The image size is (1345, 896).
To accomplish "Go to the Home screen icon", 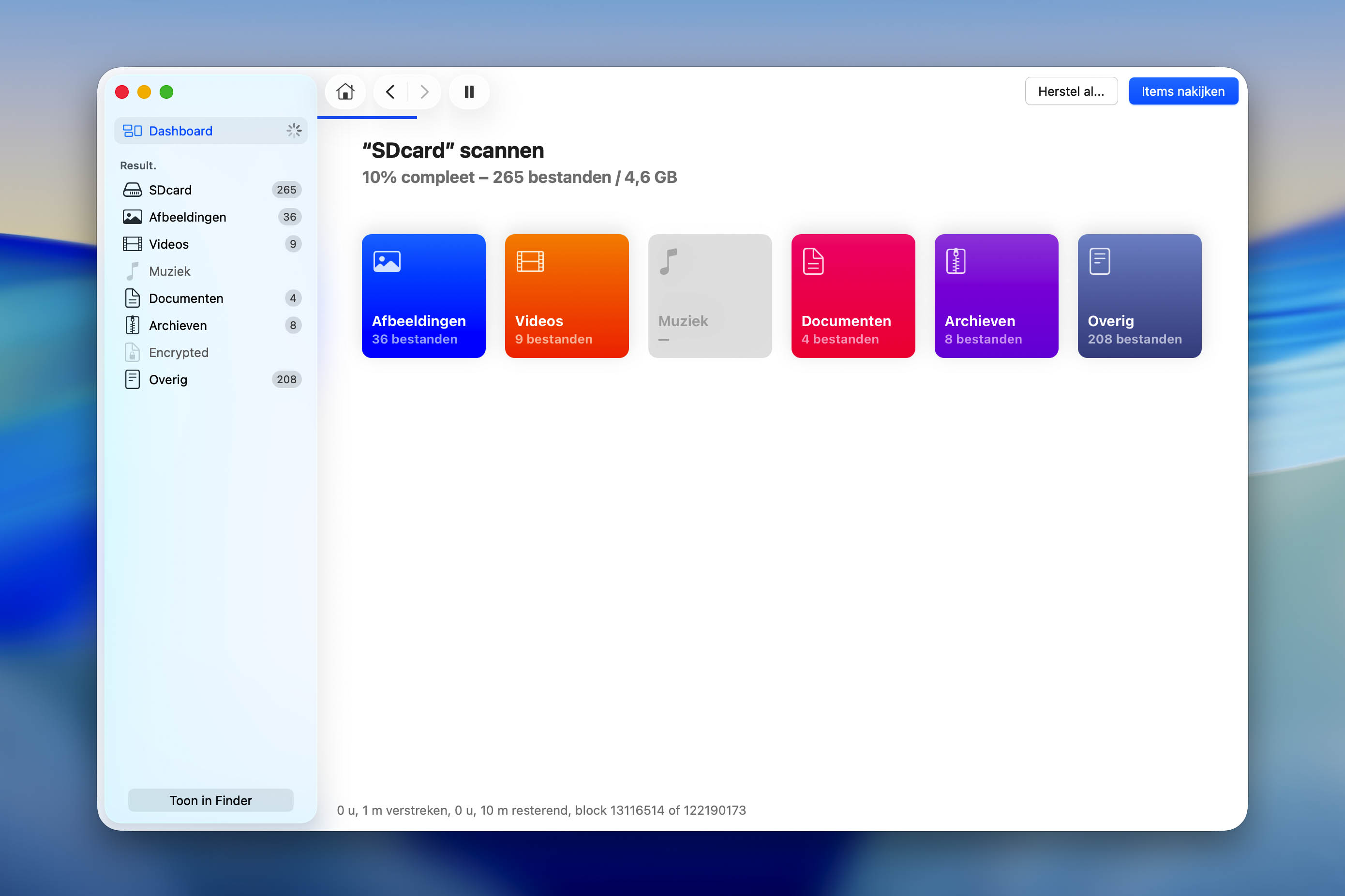I will tap(345, 91).
